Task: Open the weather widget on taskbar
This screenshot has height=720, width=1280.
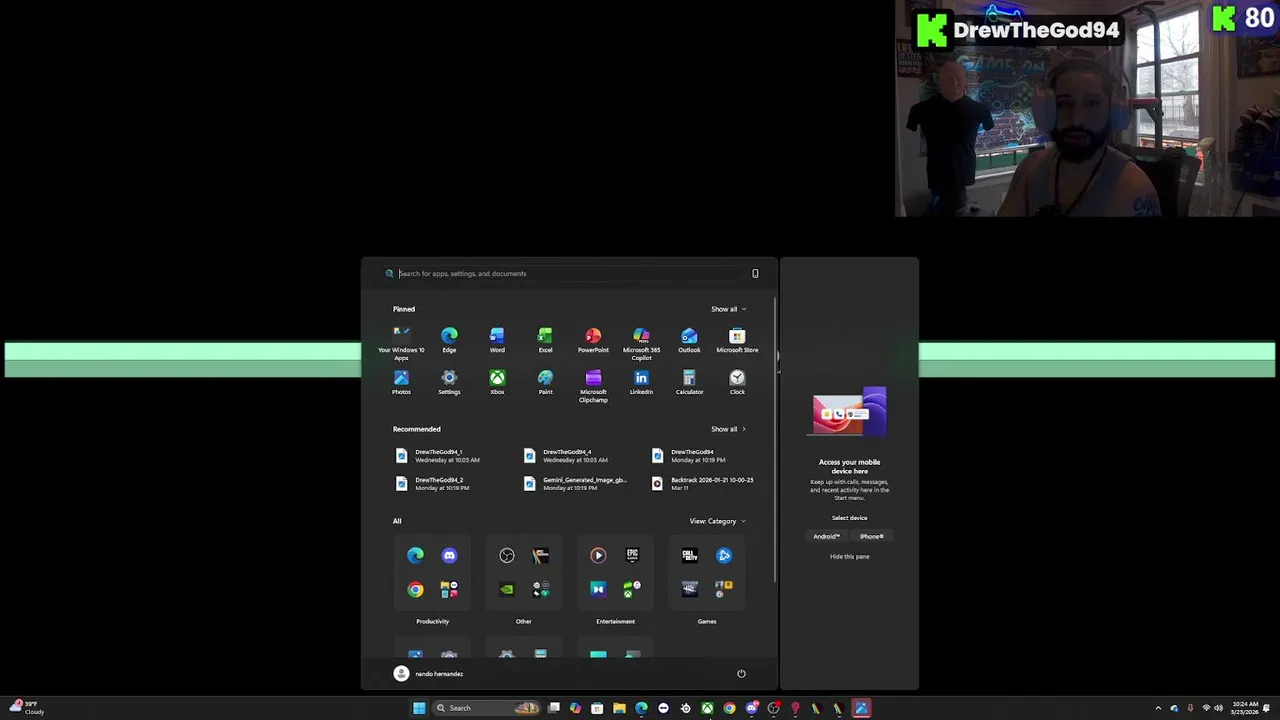Action: pos(25,708)
